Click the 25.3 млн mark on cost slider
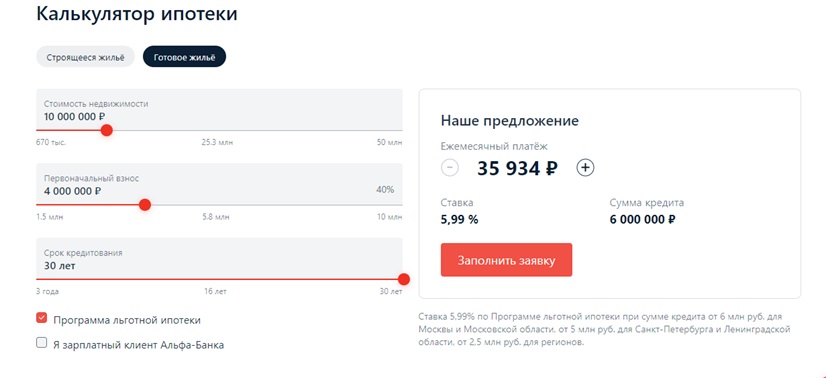 pyautogui.click(x=217, y=143)
